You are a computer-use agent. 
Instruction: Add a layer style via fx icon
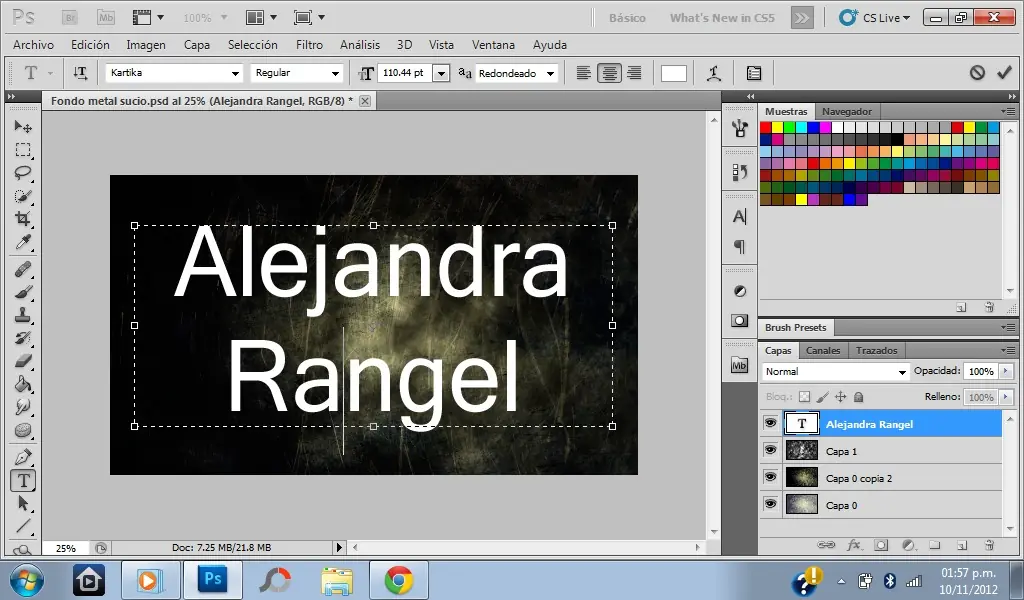pyautogui.click(x=852, y=545)
